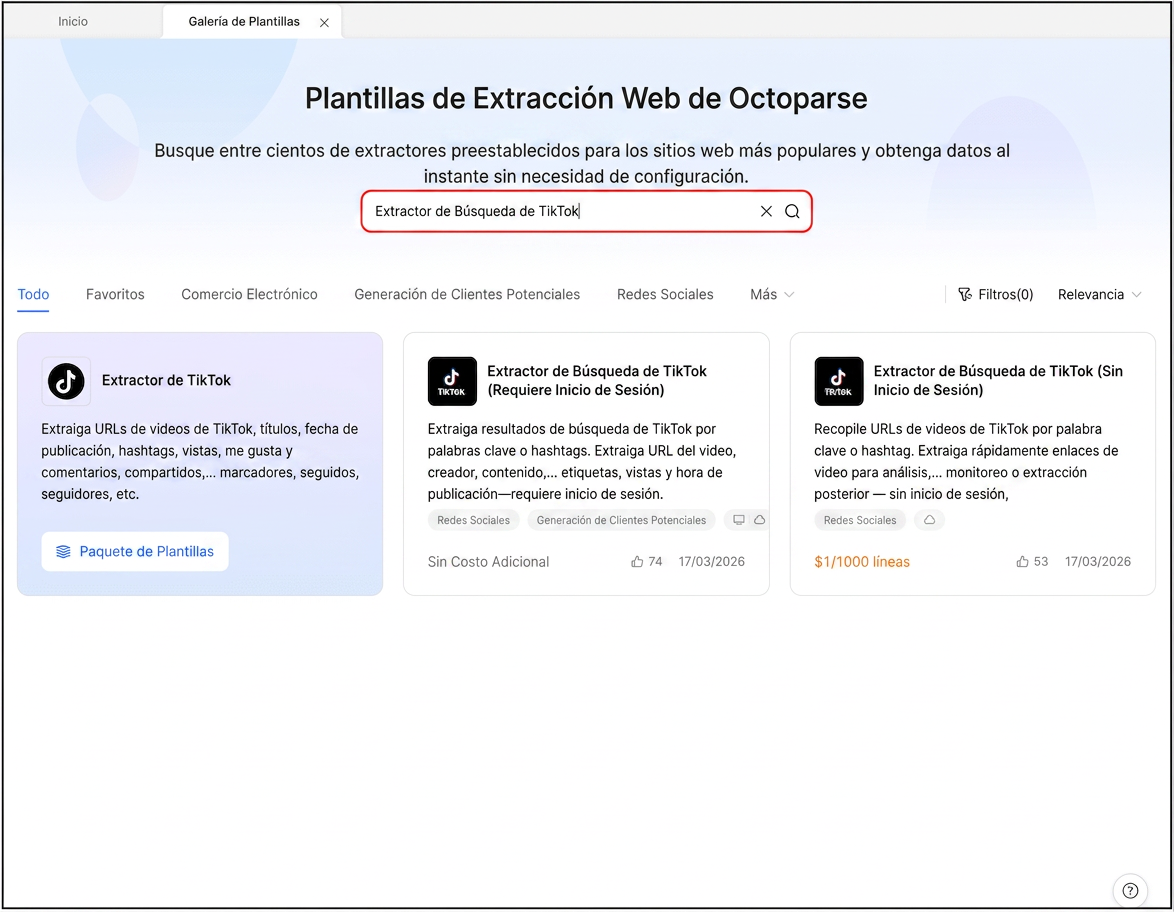Click Redes Sociales tag on Requiere Inicio card
This screenshot has height=912, width=1174.
pyautogui.click(x=473, y=520)
